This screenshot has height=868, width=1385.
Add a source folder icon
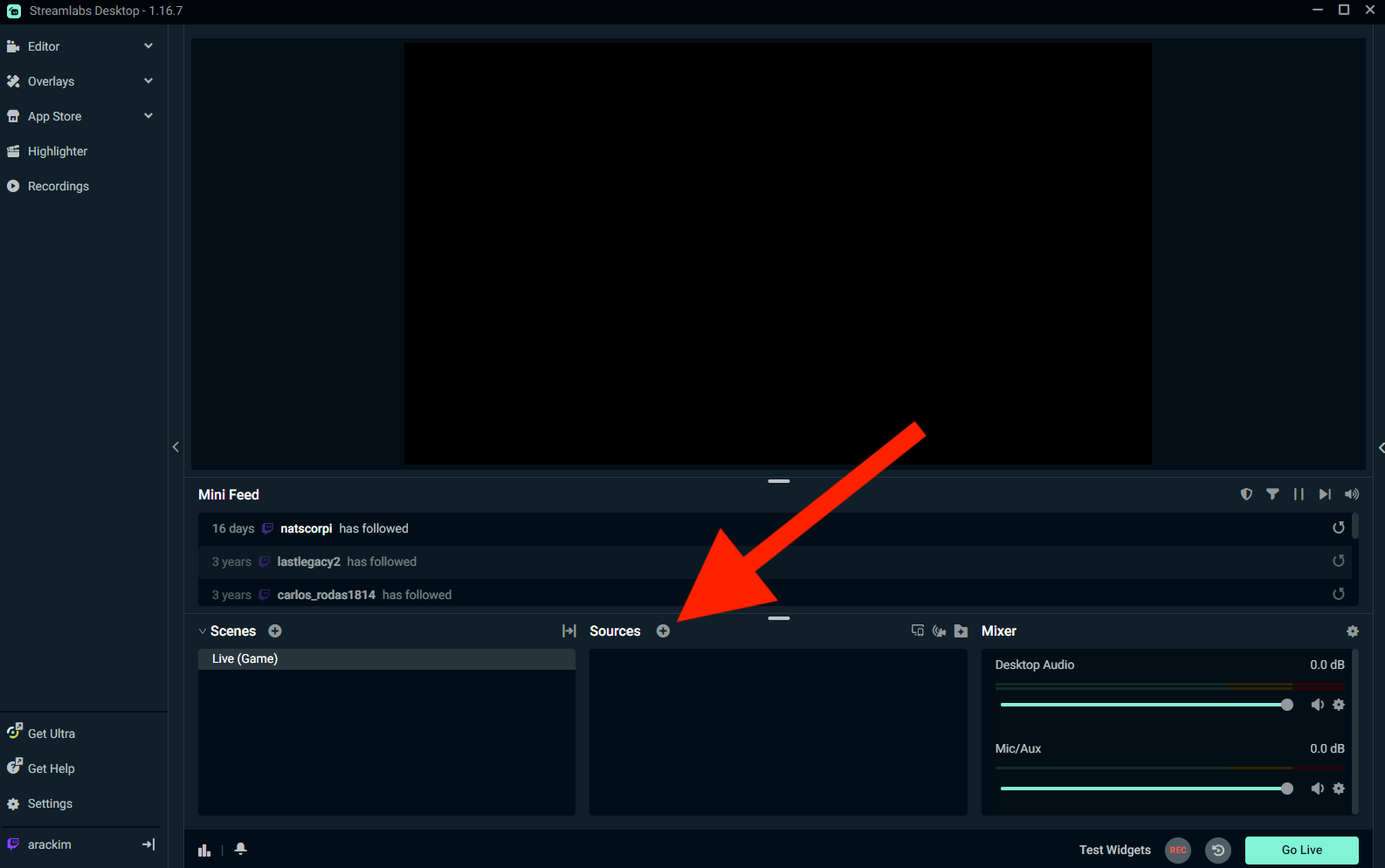tap(961, 631)
